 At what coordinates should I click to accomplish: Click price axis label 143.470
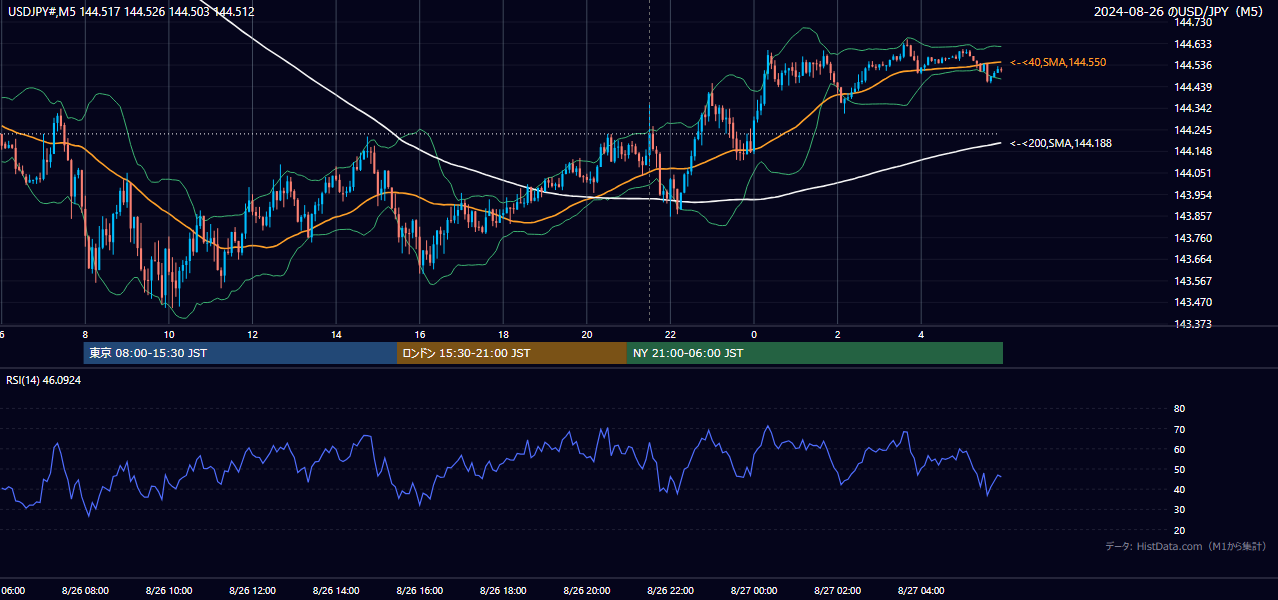coord(1192,302)
